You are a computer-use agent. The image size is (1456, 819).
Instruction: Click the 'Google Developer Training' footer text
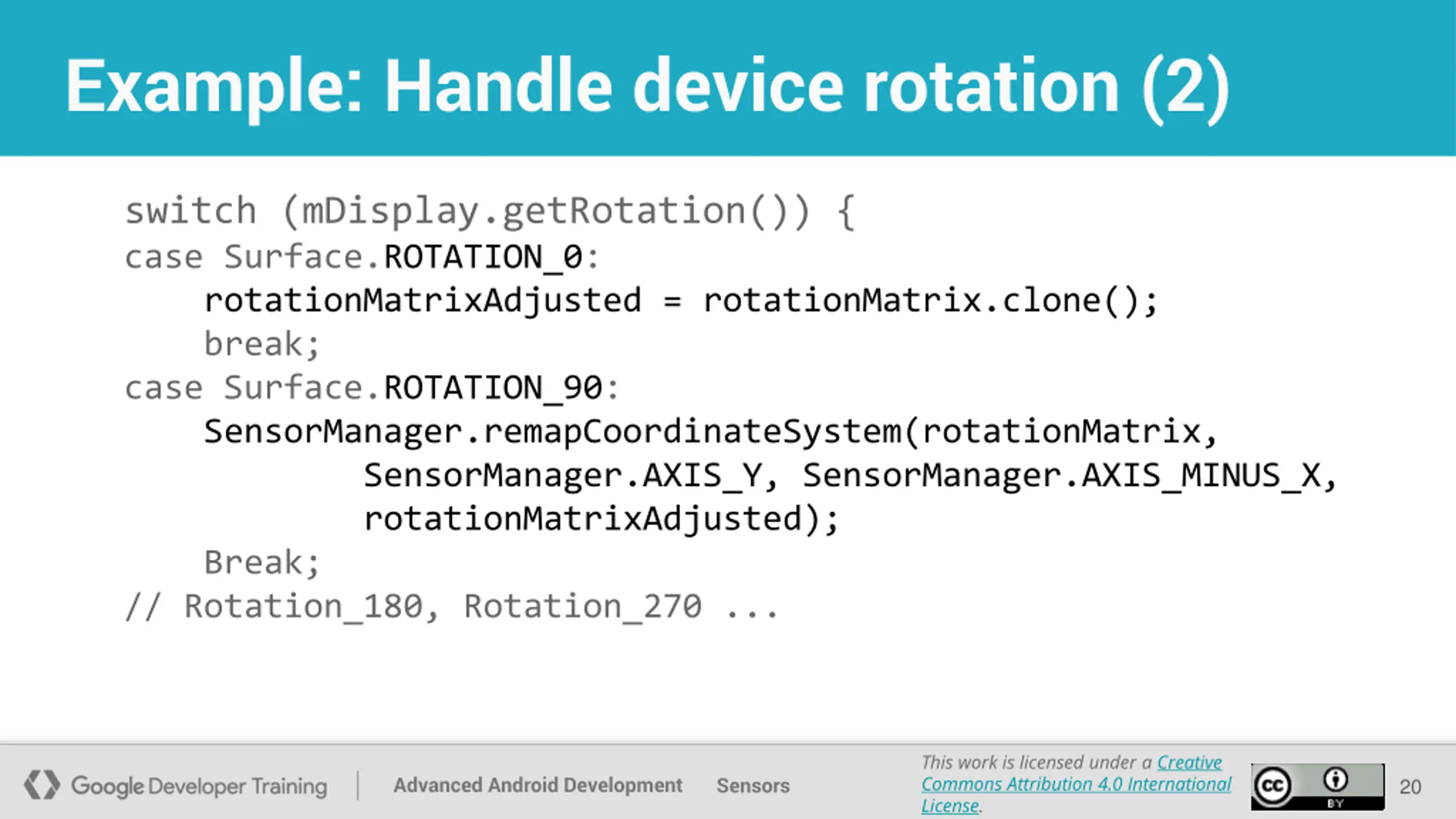199,786
